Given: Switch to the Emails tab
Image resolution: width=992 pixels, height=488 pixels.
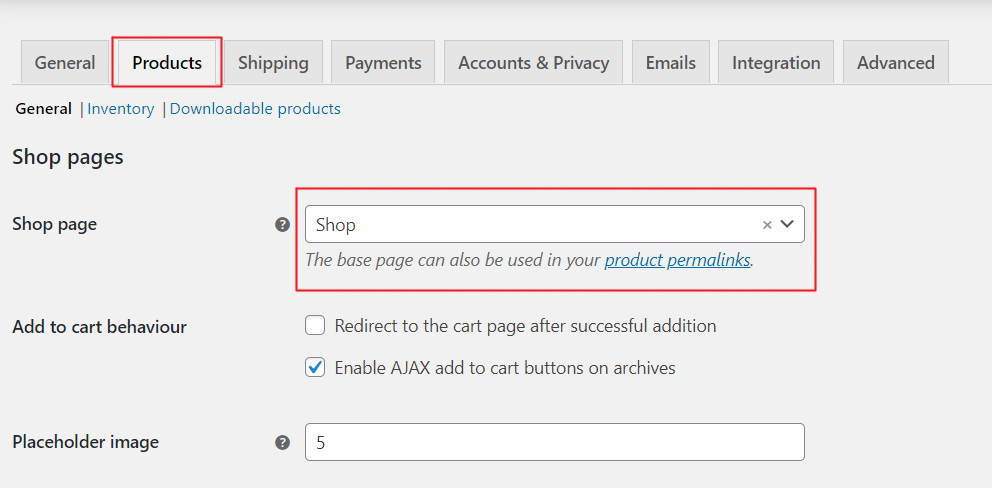Looking at the screenshot, I should pos(670,63).
